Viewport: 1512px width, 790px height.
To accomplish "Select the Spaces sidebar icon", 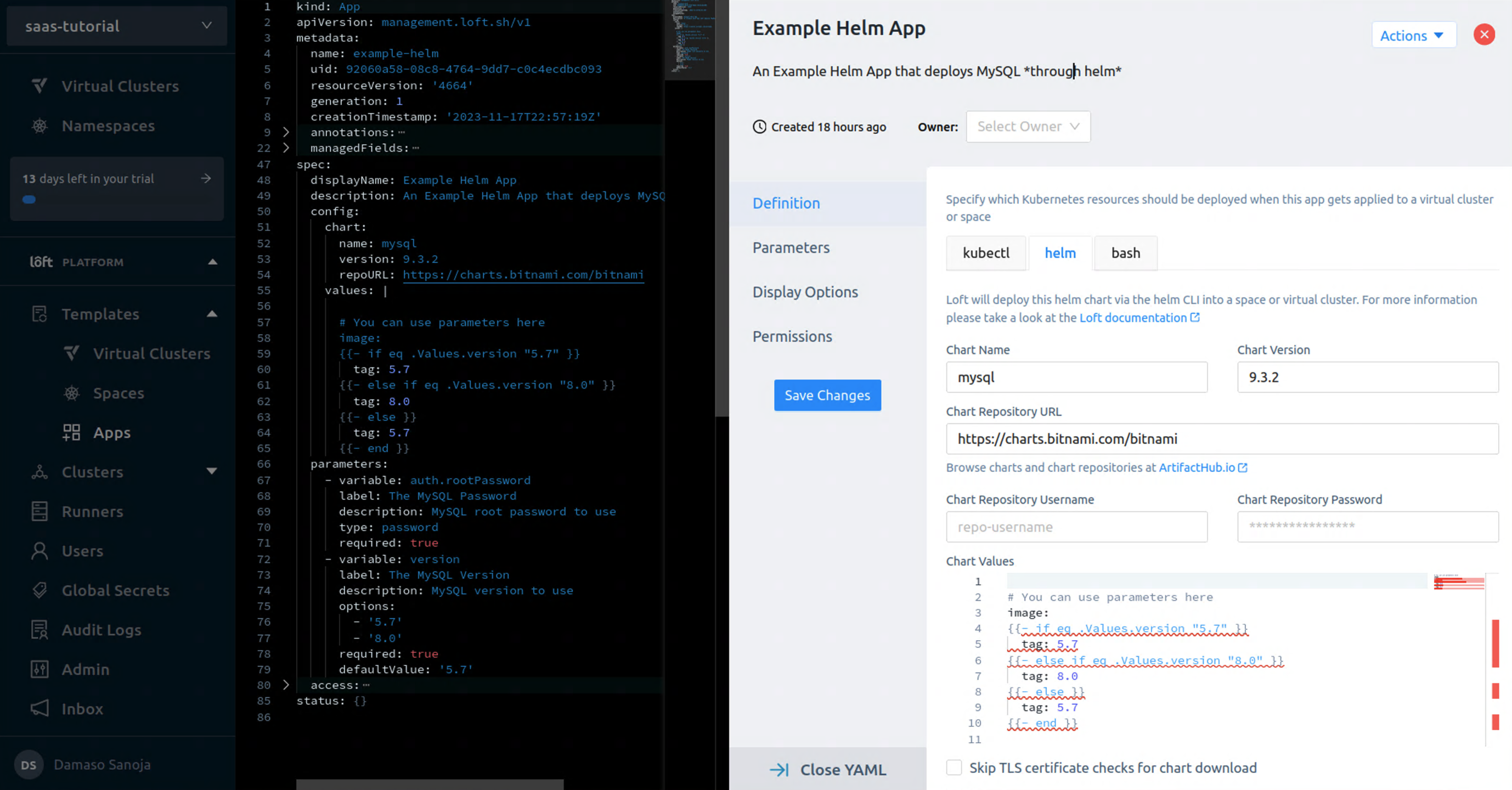I will [72, 393].
